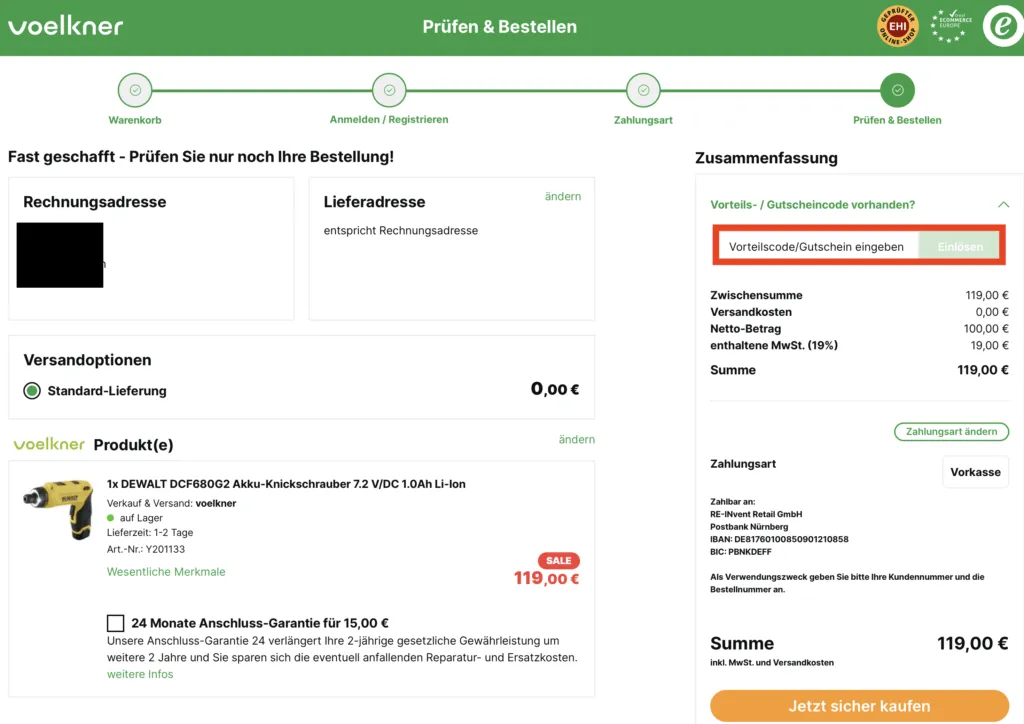This screenshot has height=724, width=1024.
Task: Open the Prüfen & Bestellen step
Action: coord(897,89)
